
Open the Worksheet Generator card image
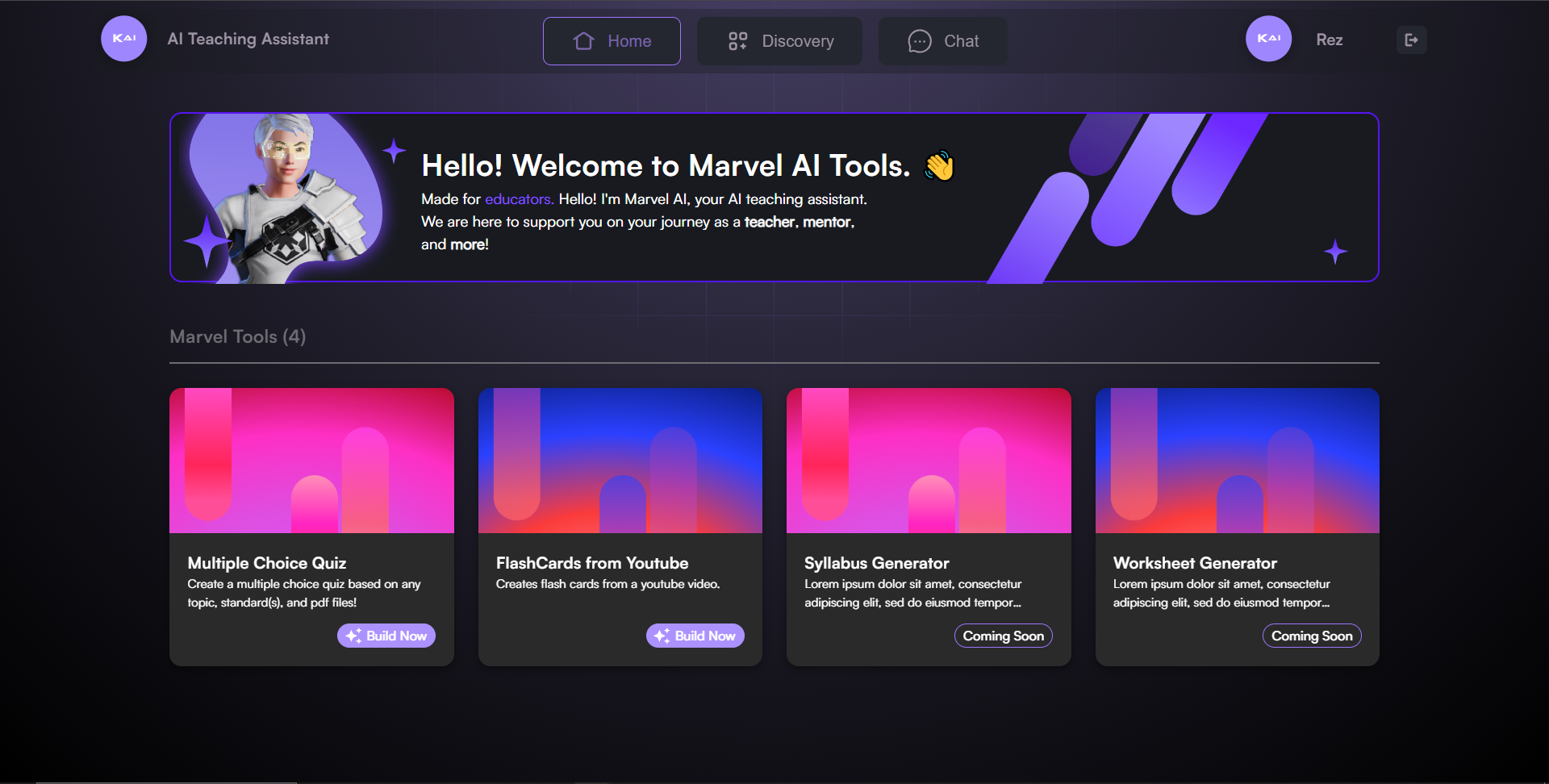click(x=1238, y=461)
